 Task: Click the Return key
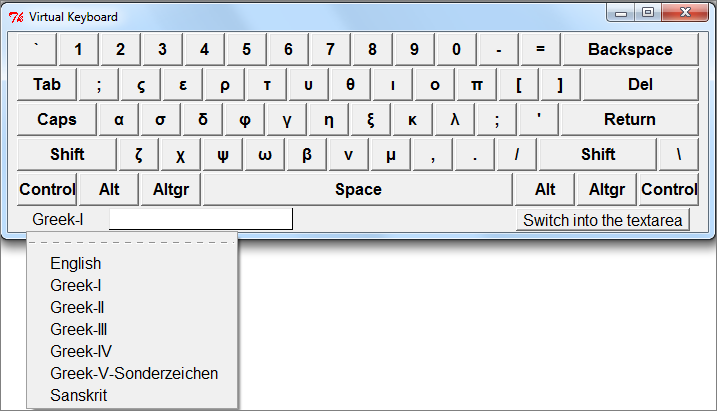point(630,119)
